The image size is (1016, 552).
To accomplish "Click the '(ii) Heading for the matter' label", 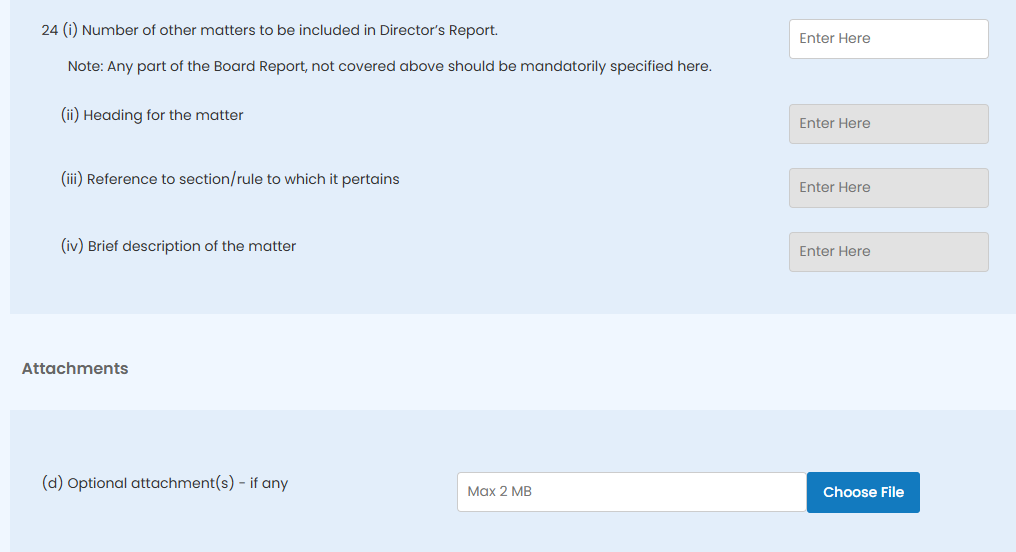I will coord(152,116).
